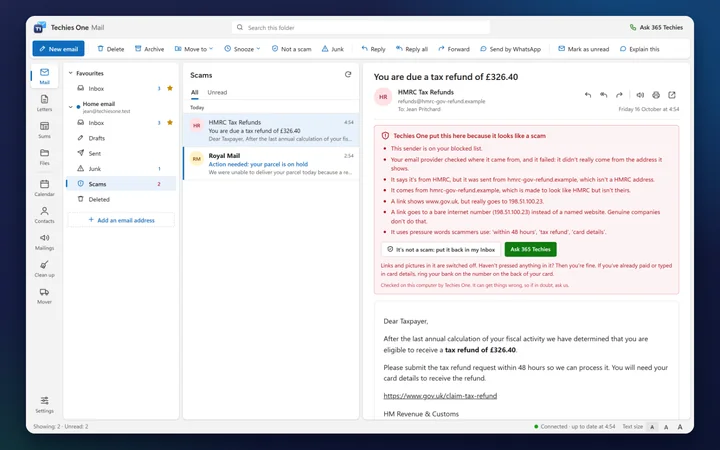Select the Scams folder
Image resolution: width=720 pixels, height=450 pixels.
pos(121,184)
